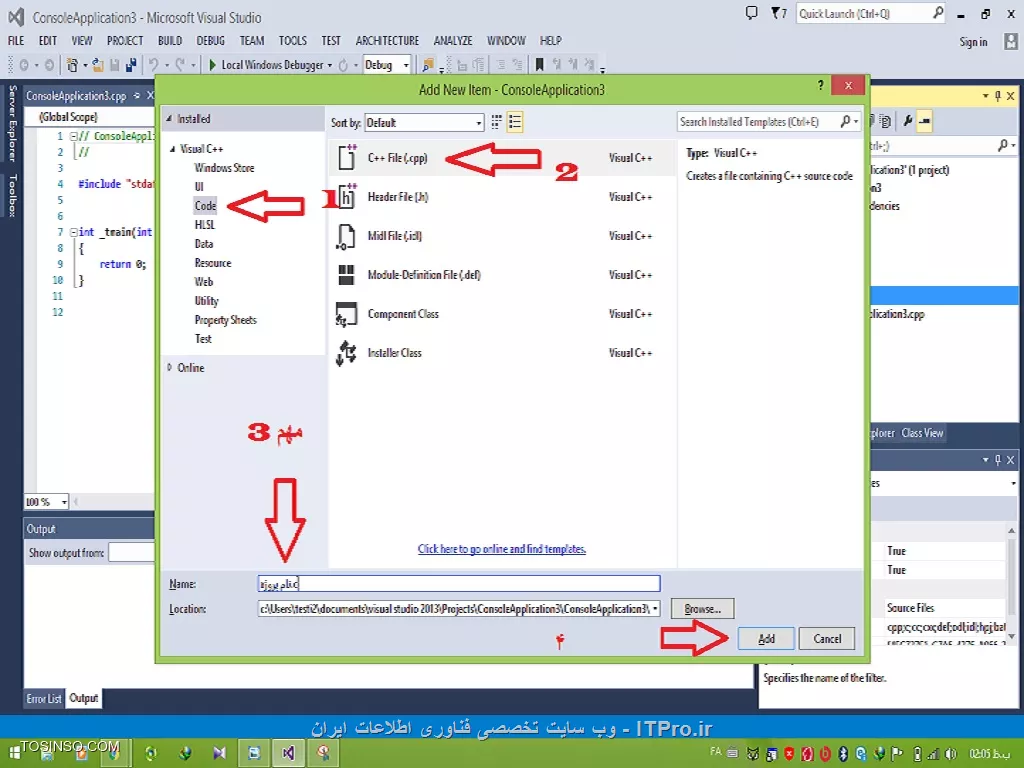Click the Bluetooth tray icon
Image resolution: width=1024 pixels, height=768 pixels.
843,754
